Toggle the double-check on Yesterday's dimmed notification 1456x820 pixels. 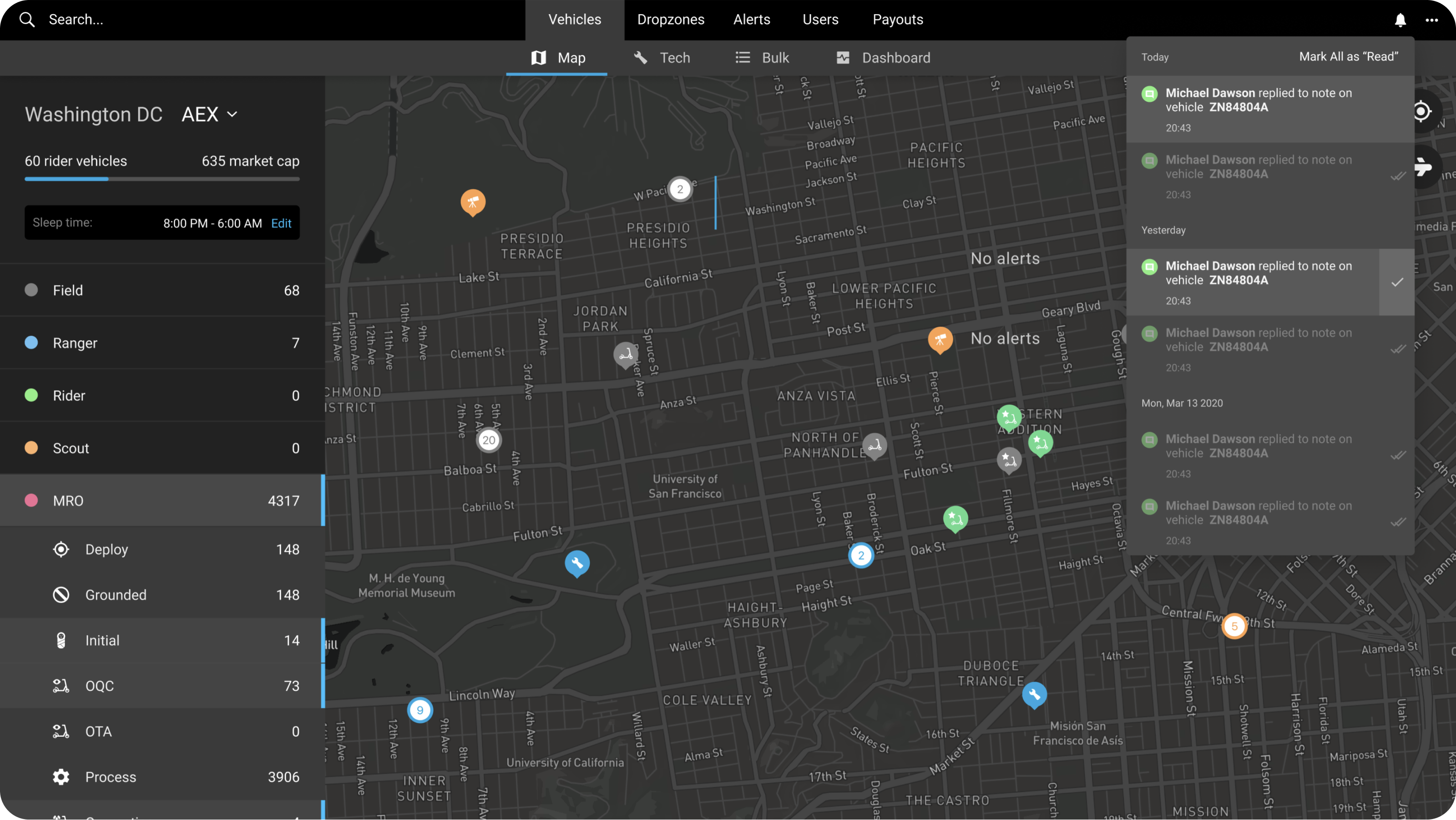click(1398, 350)
